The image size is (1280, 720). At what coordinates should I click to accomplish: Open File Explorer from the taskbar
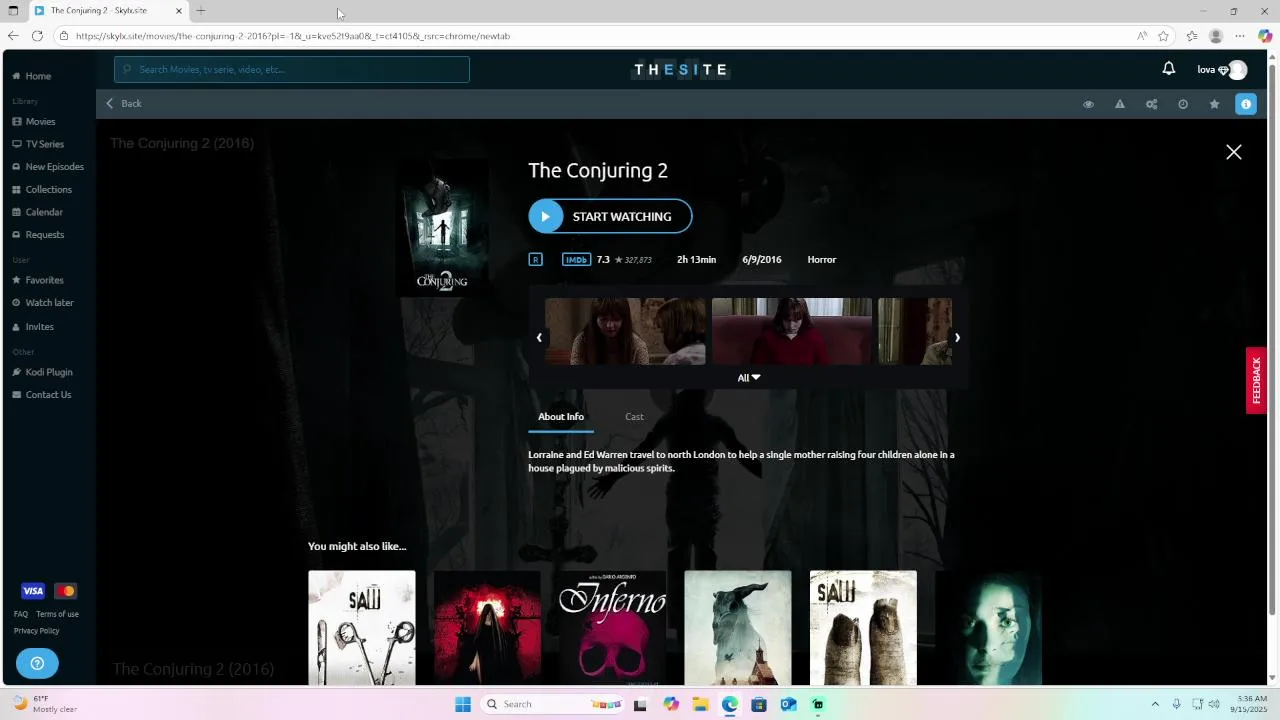[x=700, y=704]
